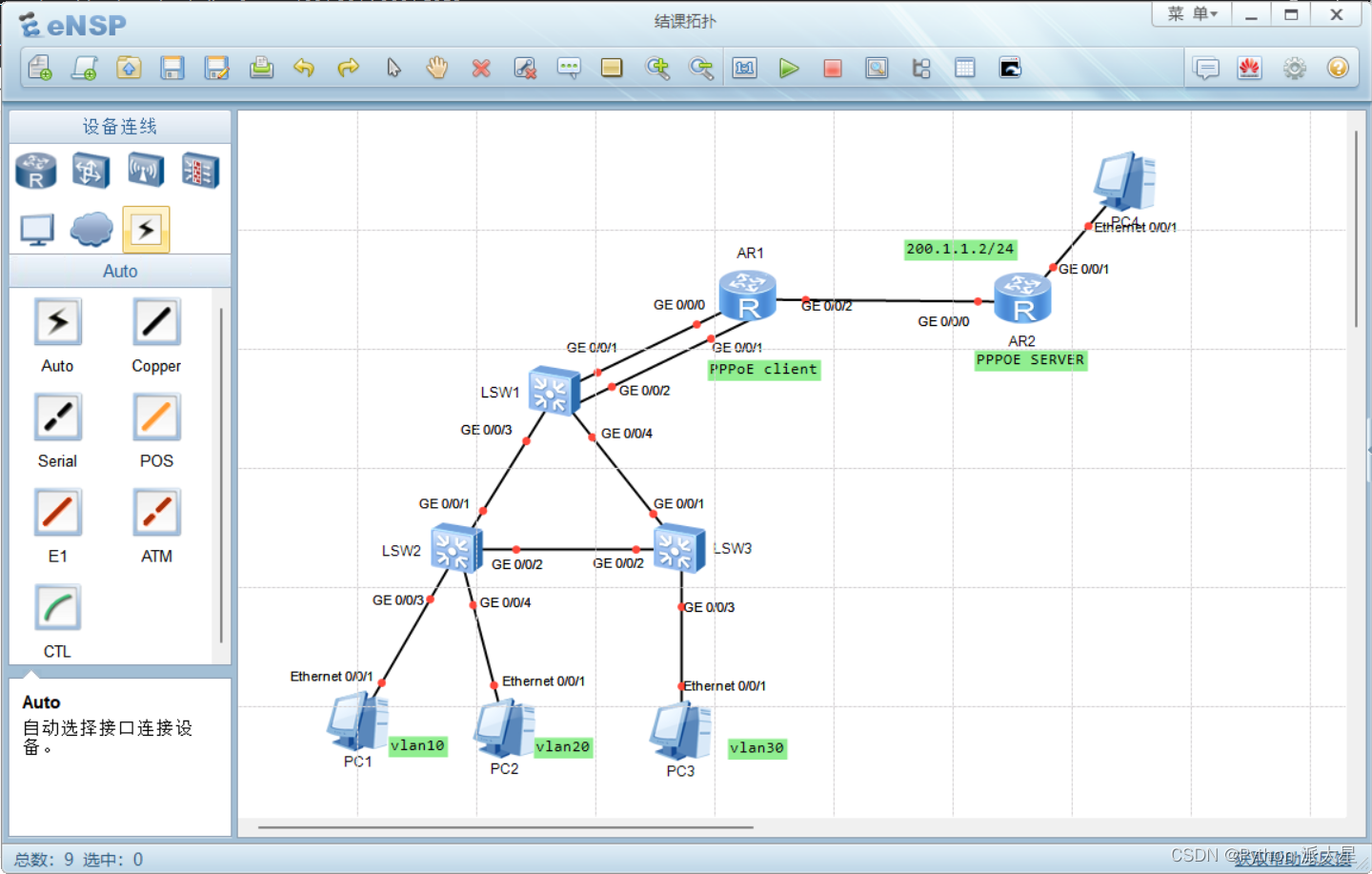Select PC1 on the canvas
Screen dimensions: 1372x874
[x=357, y=722]
